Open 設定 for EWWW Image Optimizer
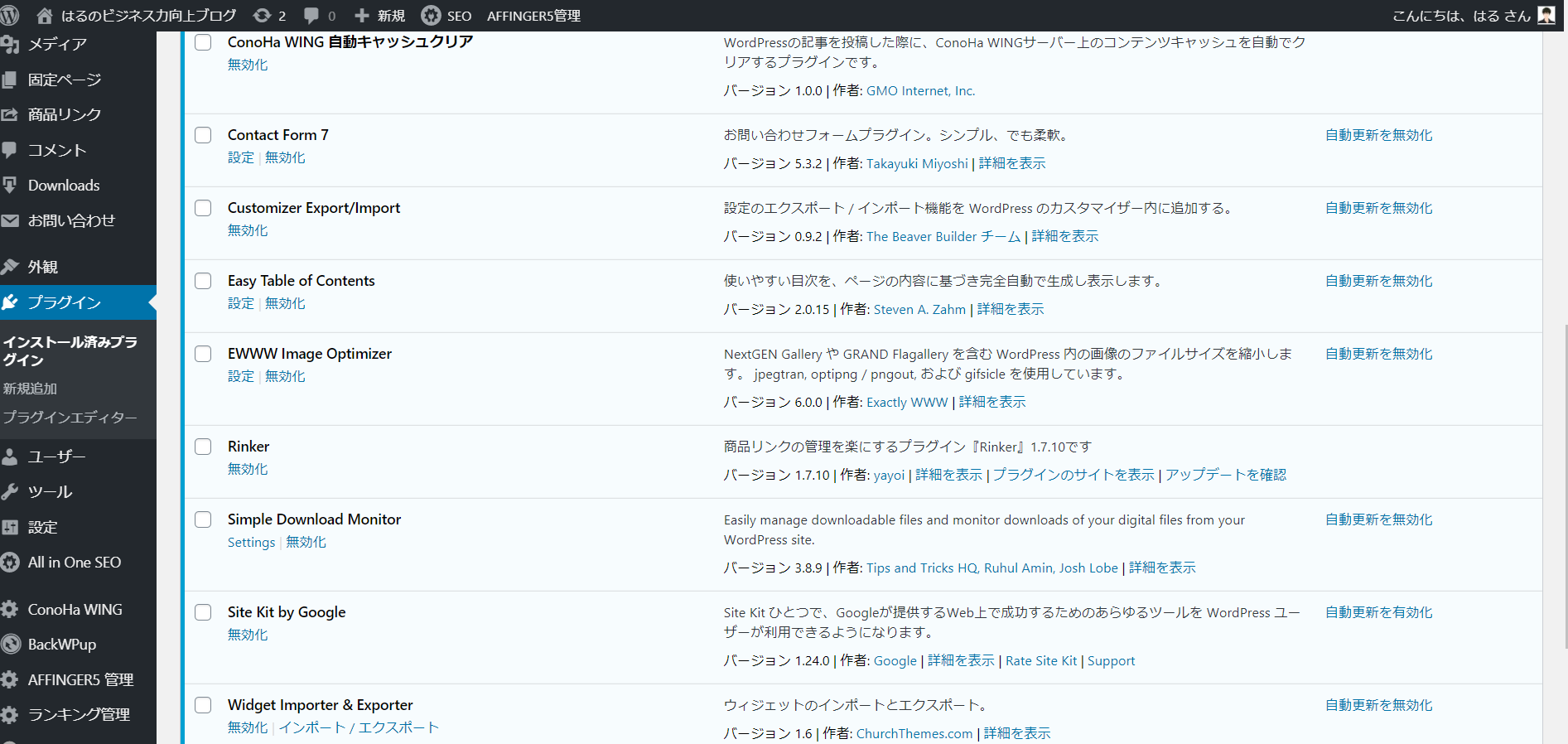1568x744 pixels. pos(241,376)
